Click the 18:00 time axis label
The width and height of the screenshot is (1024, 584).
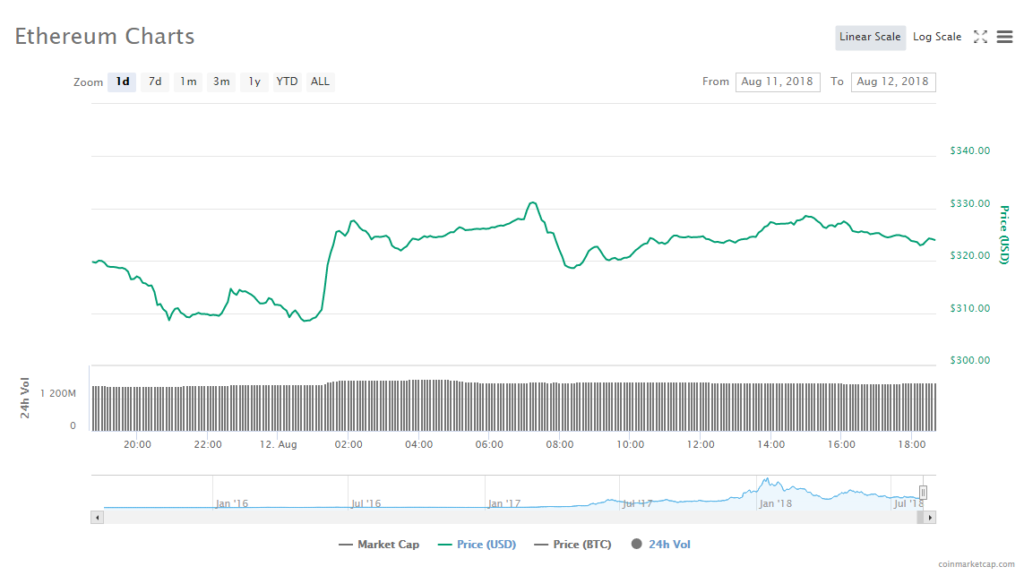point(912,445)
